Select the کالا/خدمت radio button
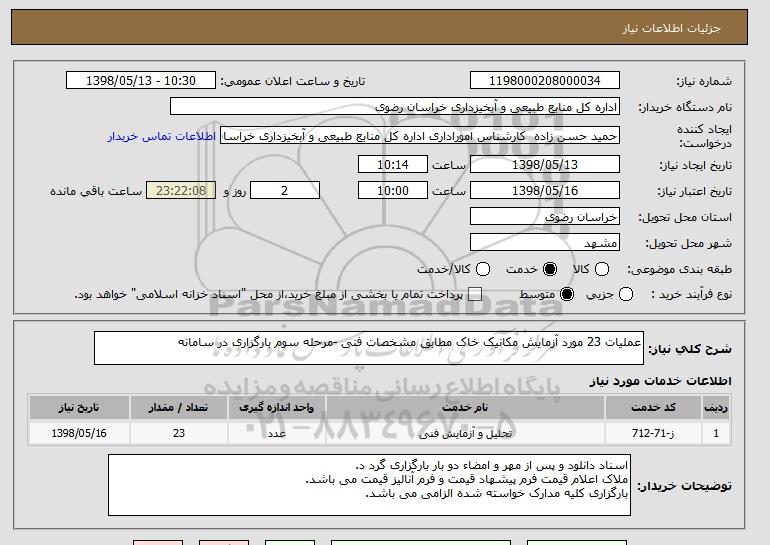Screen dimensions: 770x545 click(483, 269)
